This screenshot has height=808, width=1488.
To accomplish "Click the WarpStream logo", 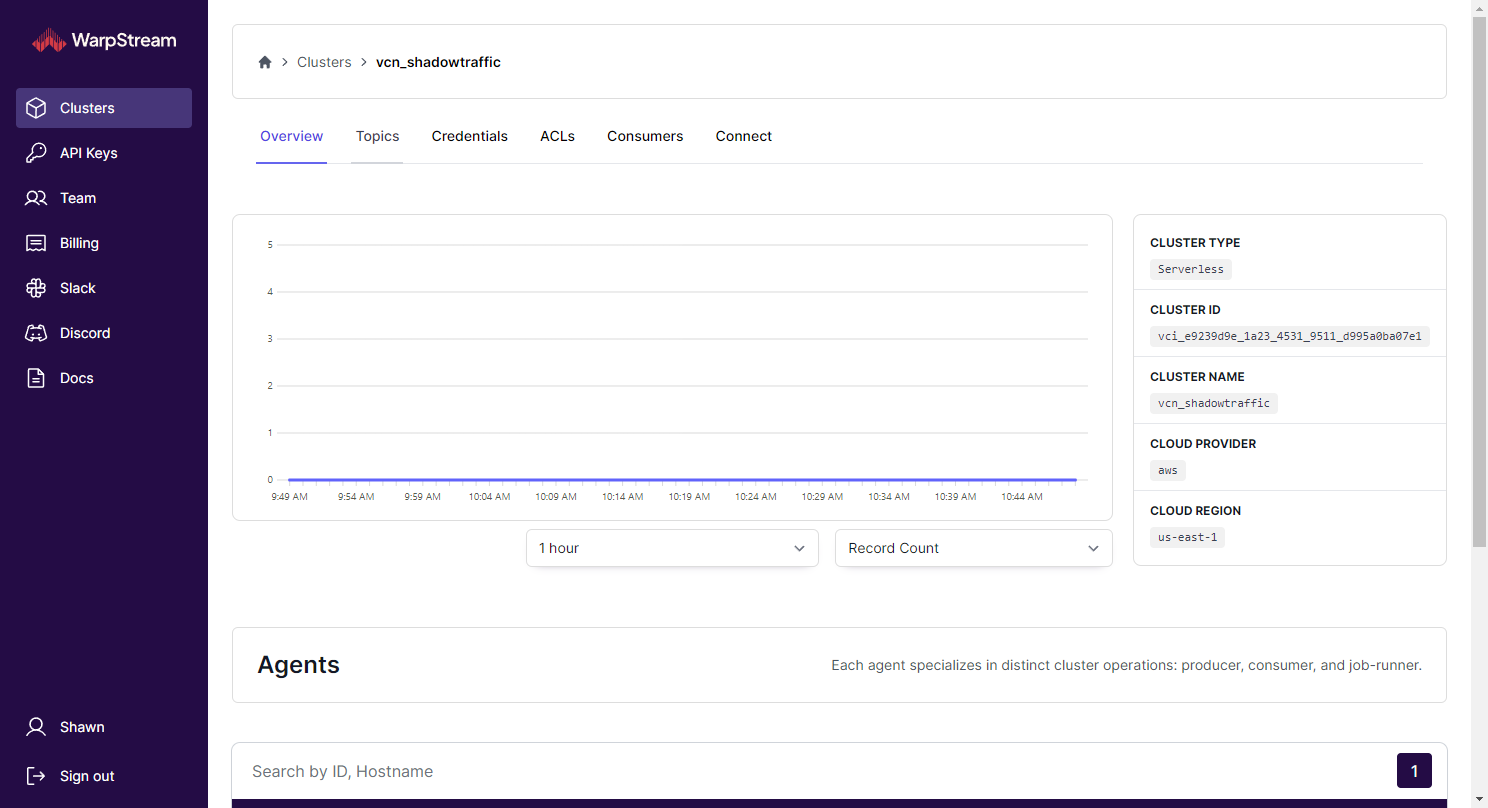I will [104, 41].
